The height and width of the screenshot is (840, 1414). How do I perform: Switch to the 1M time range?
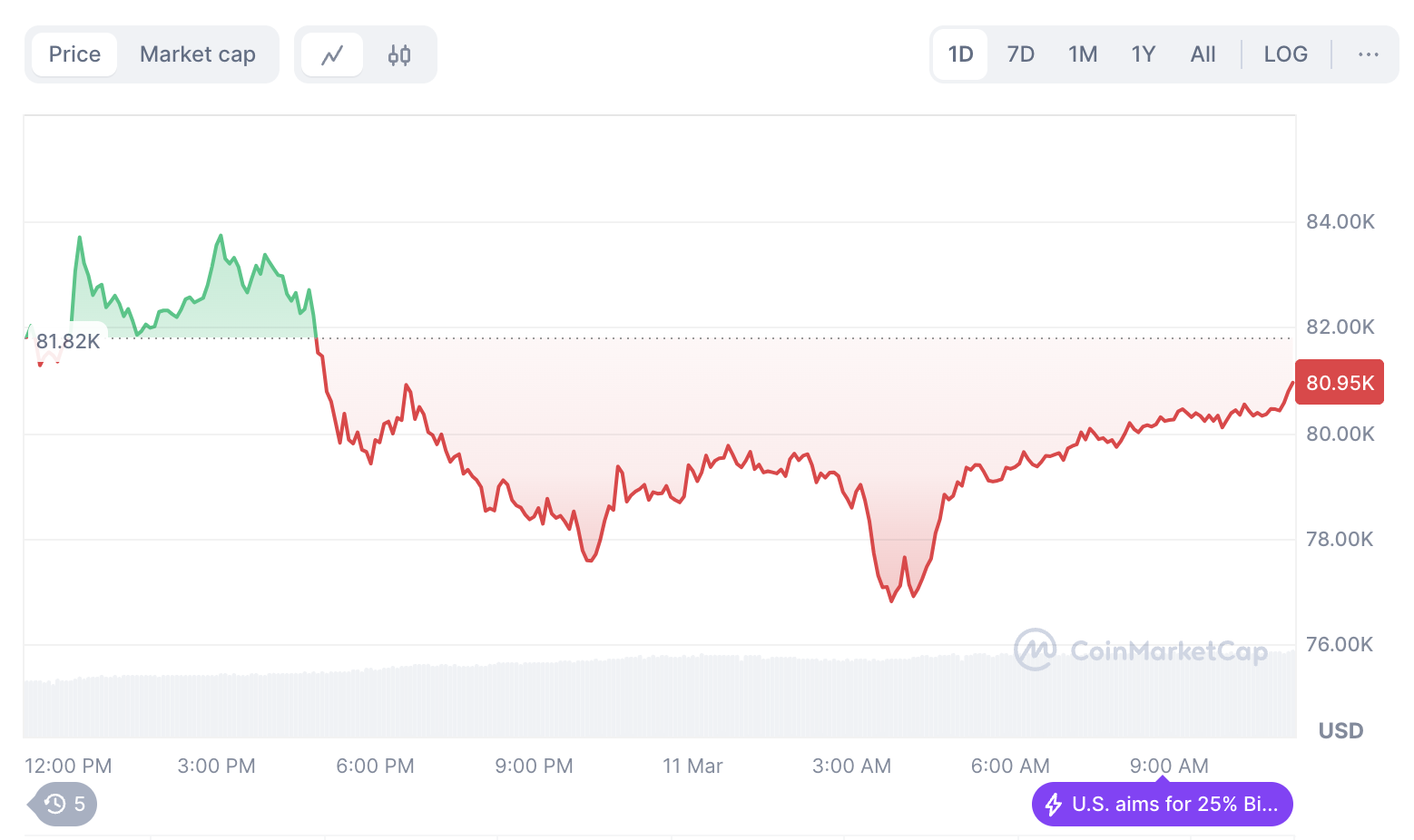(x=1083, y=54)
